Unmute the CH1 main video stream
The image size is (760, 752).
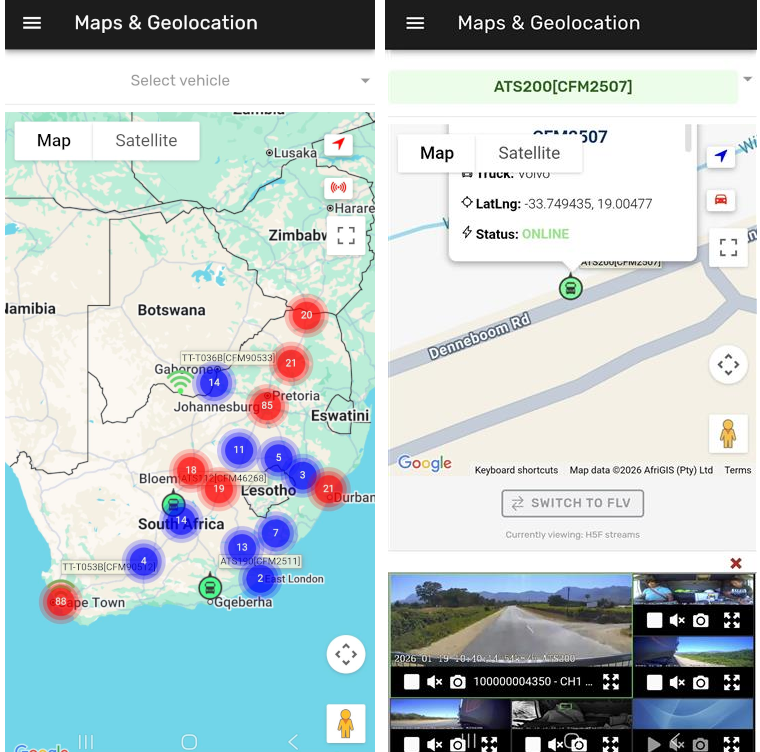[435, 682]
